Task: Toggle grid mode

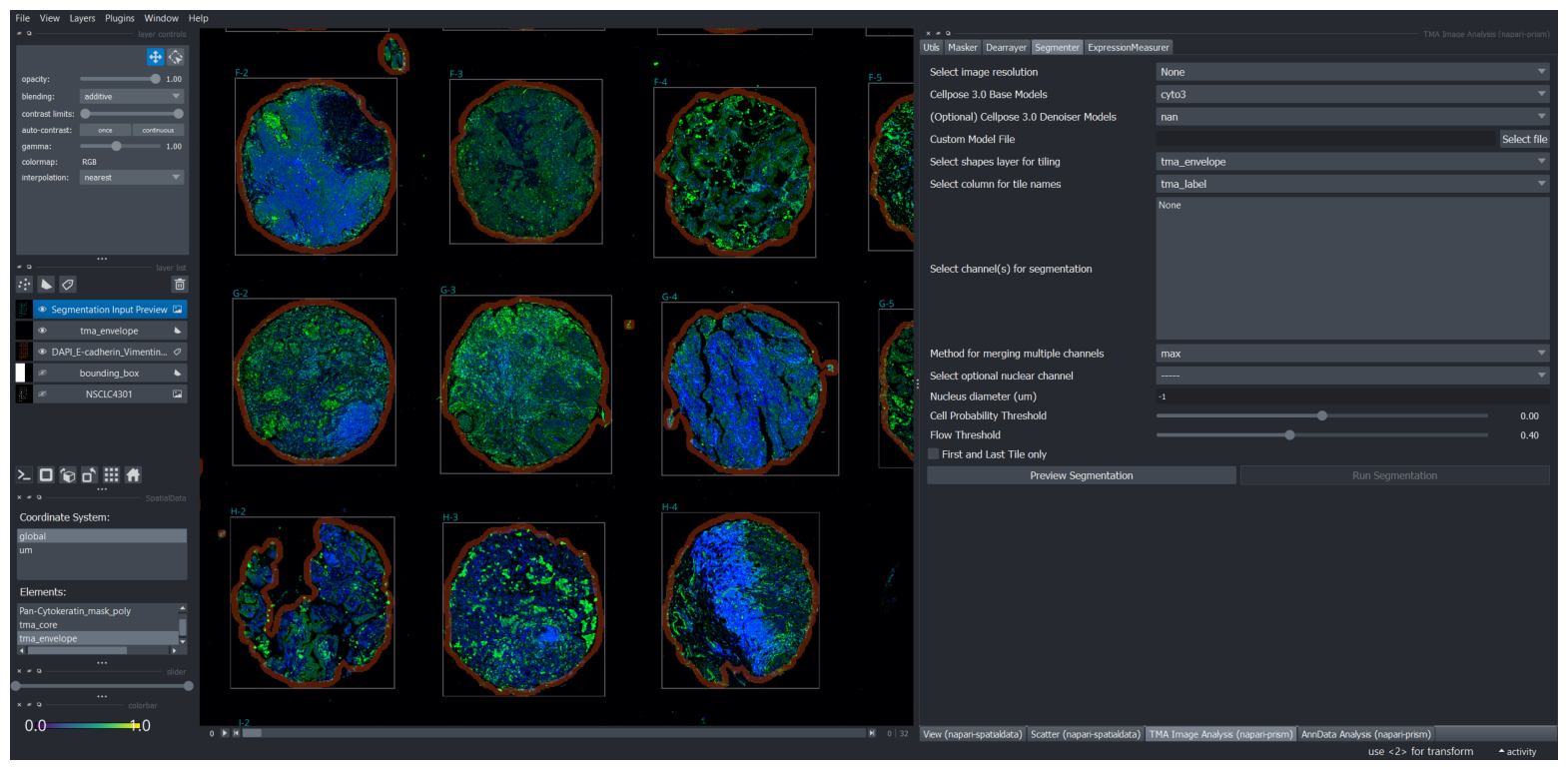Action: pos(112,475)
